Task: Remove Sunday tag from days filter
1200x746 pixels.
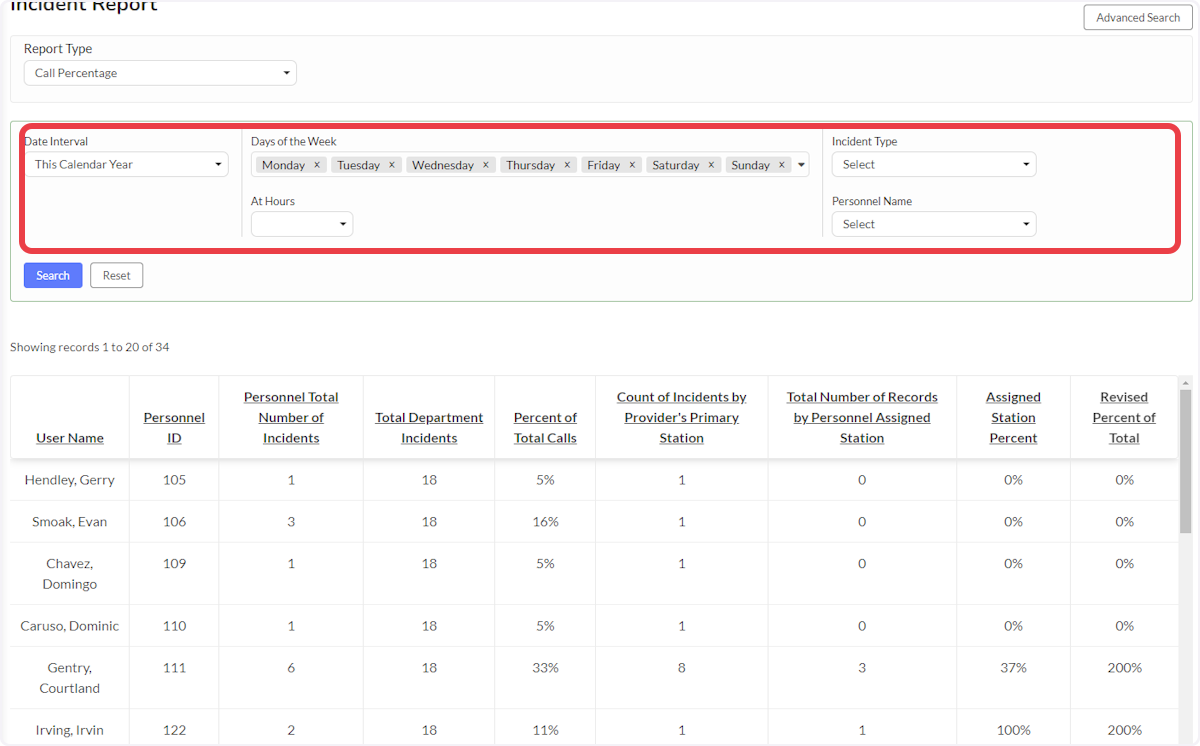Action: (782, 165)
